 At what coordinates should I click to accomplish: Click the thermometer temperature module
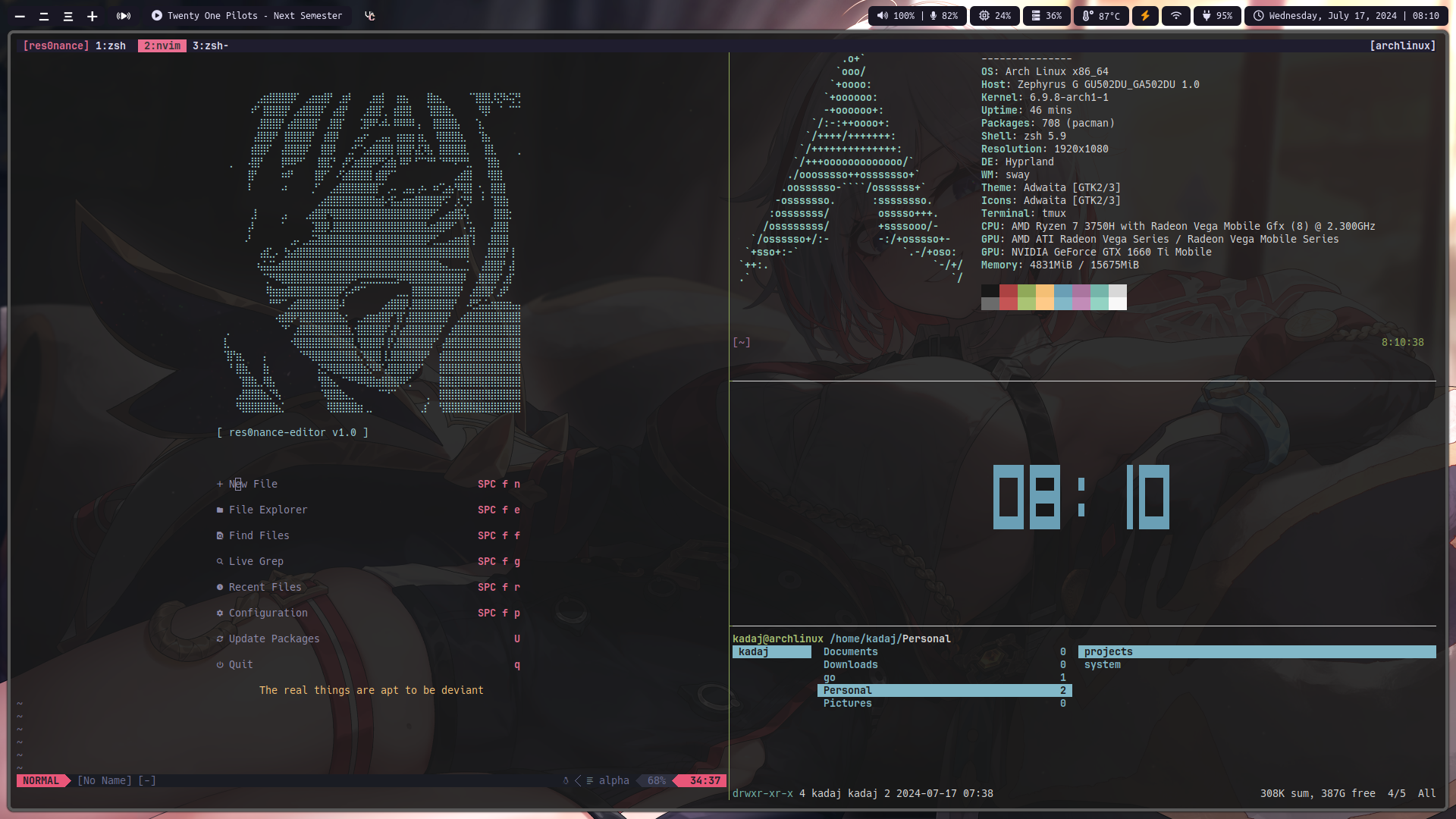[x=1101, y=15]
